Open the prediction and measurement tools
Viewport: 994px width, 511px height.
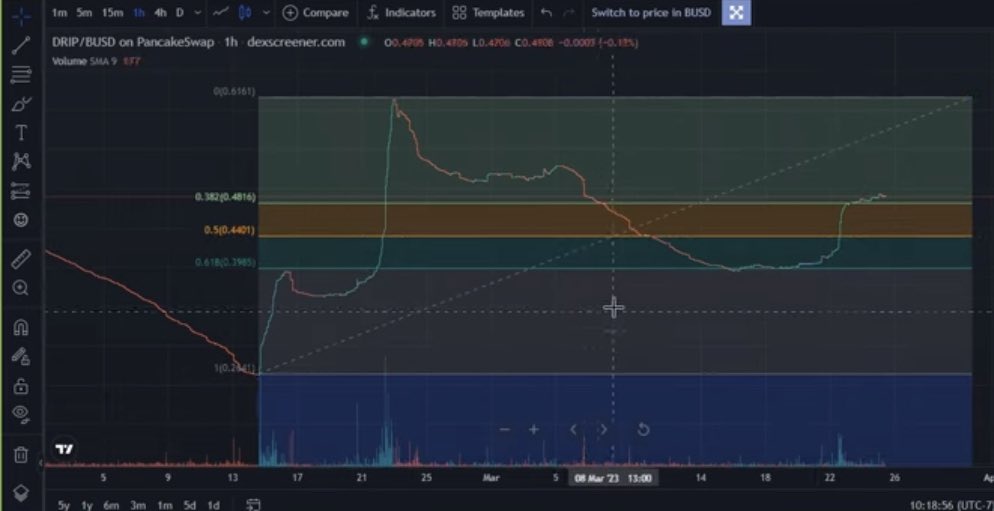click(x=21, y=191)
